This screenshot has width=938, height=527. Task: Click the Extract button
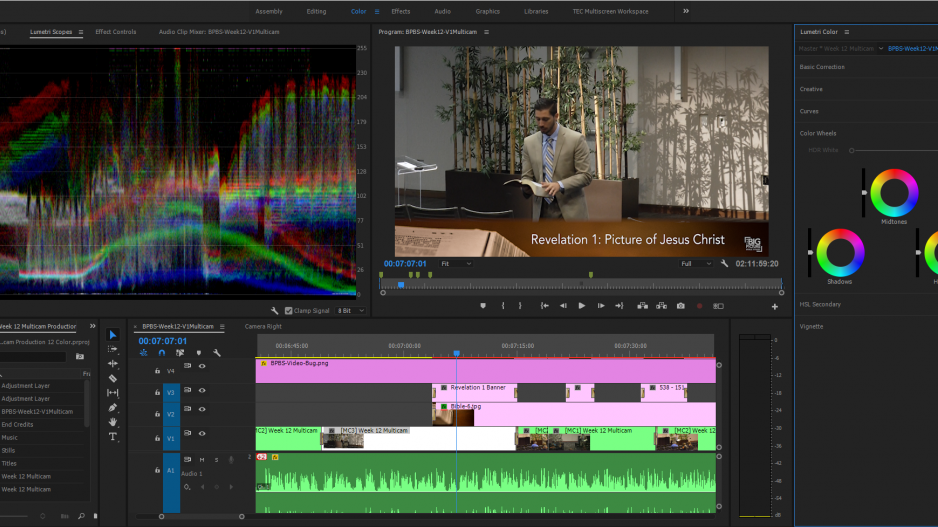tap(662, 306)
